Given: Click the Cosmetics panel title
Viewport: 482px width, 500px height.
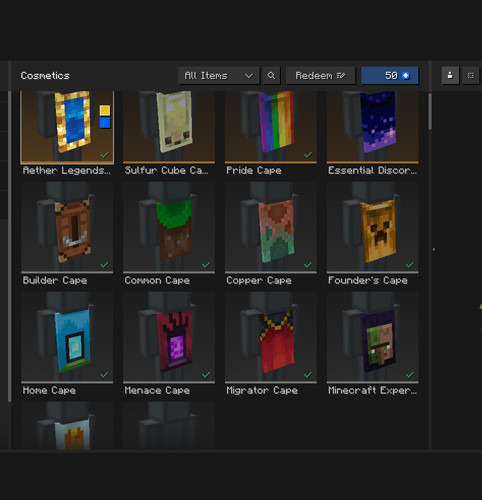Looking at the screenshot, I should click(x=45, y=76).
